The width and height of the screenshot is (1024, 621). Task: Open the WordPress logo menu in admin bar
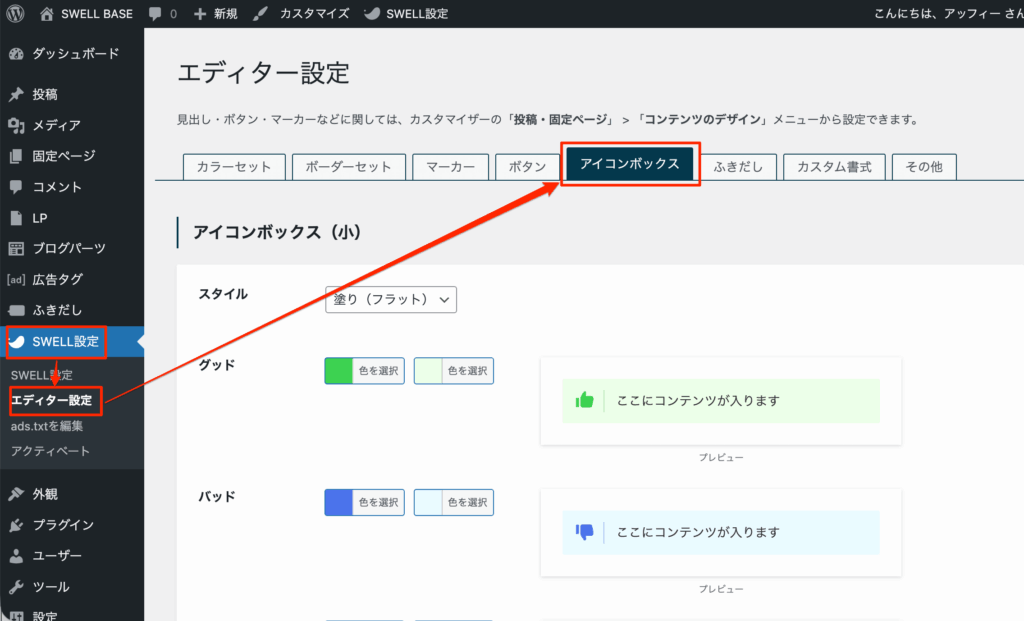[x=13, y=13]
